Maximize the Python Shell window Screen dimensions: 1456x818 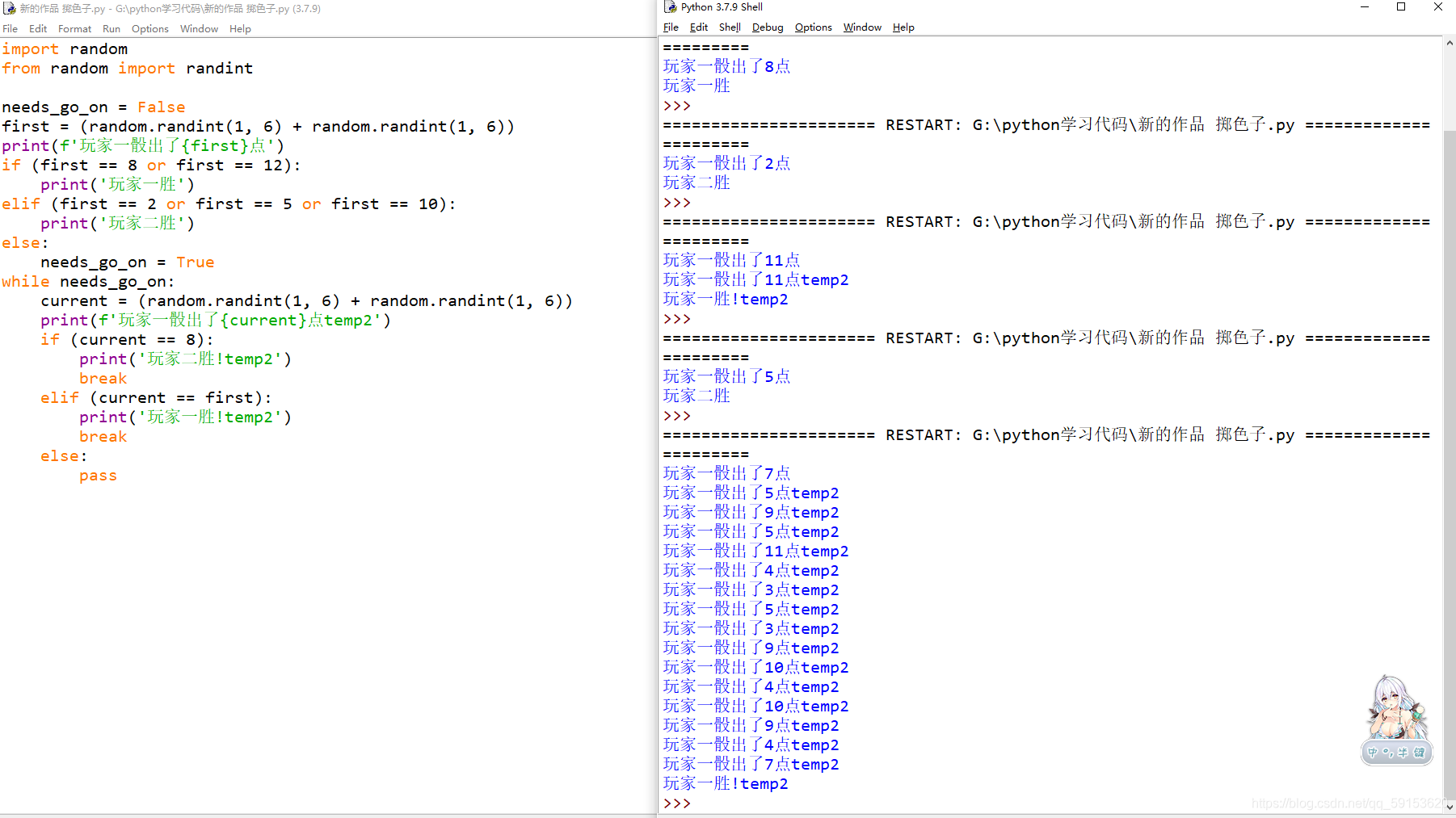[x=1402, y=7]
